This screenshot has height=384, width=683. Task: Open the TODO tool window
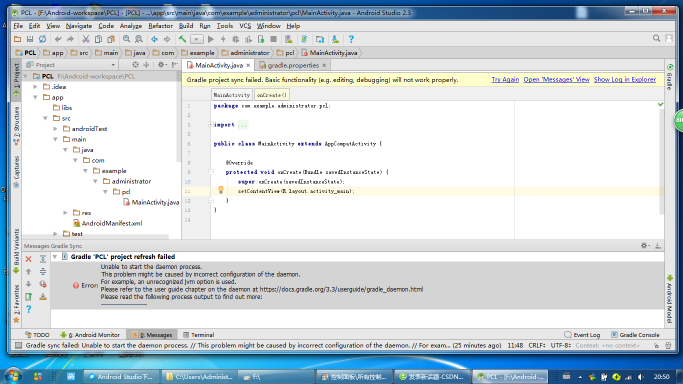coord(37,335)
